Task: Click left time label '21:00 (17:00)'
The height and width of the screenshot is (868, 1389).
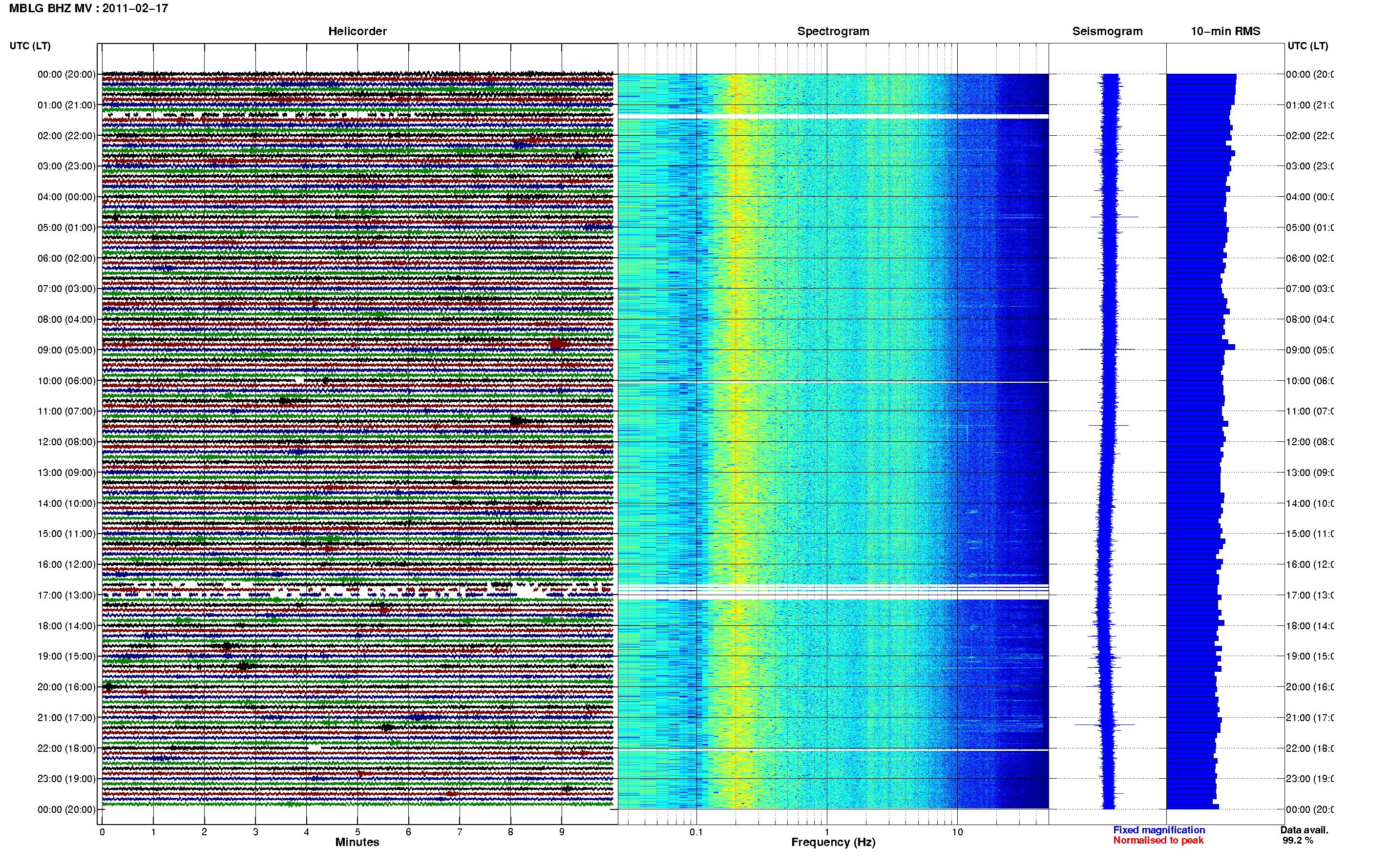Action: click(x=66, y=718)
